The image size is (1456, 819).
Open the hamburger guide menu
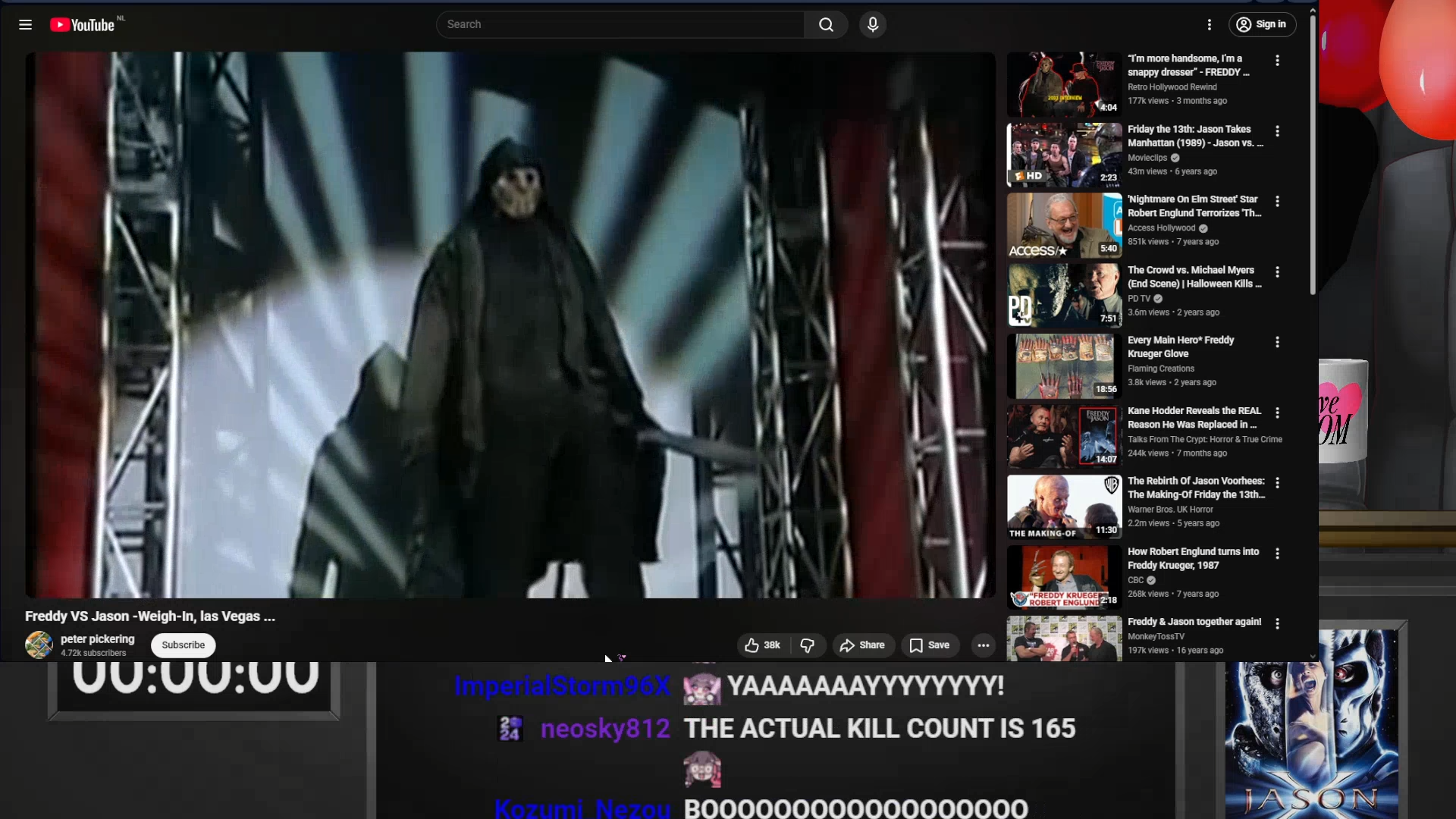[25, 24]
